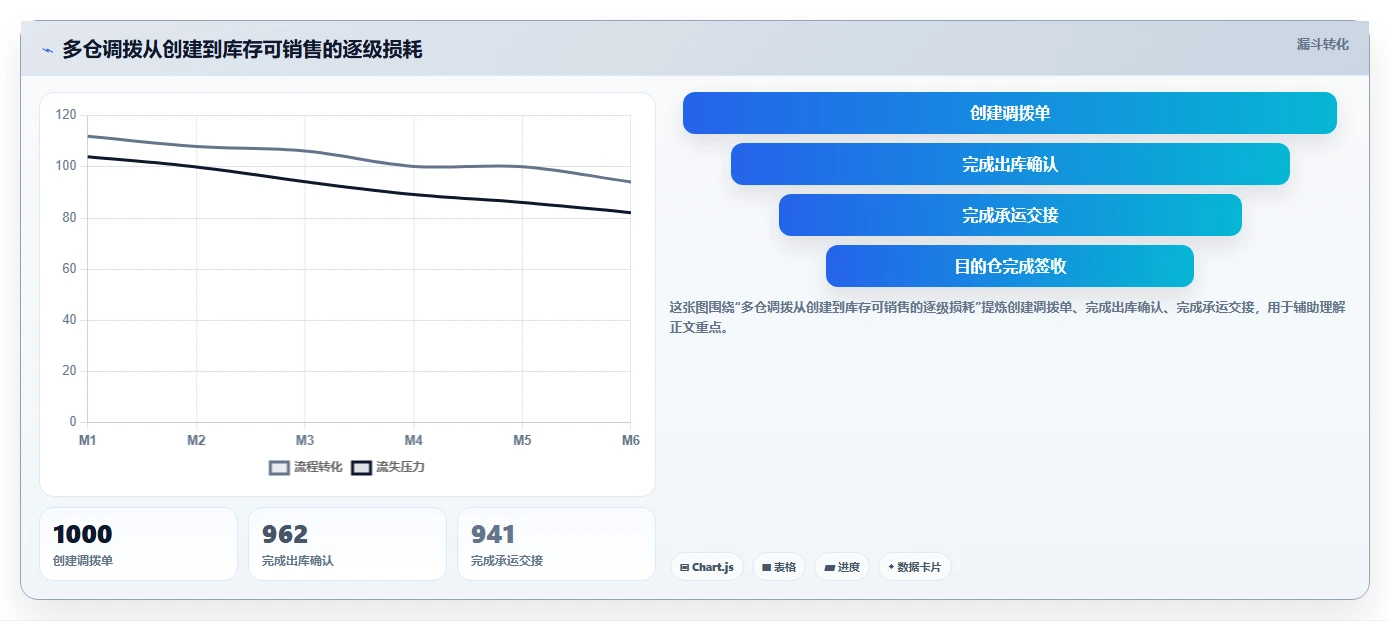The height and width of the screenshot is (621, 1390).
Task: Click the M3 axis label
Action: 305,441
